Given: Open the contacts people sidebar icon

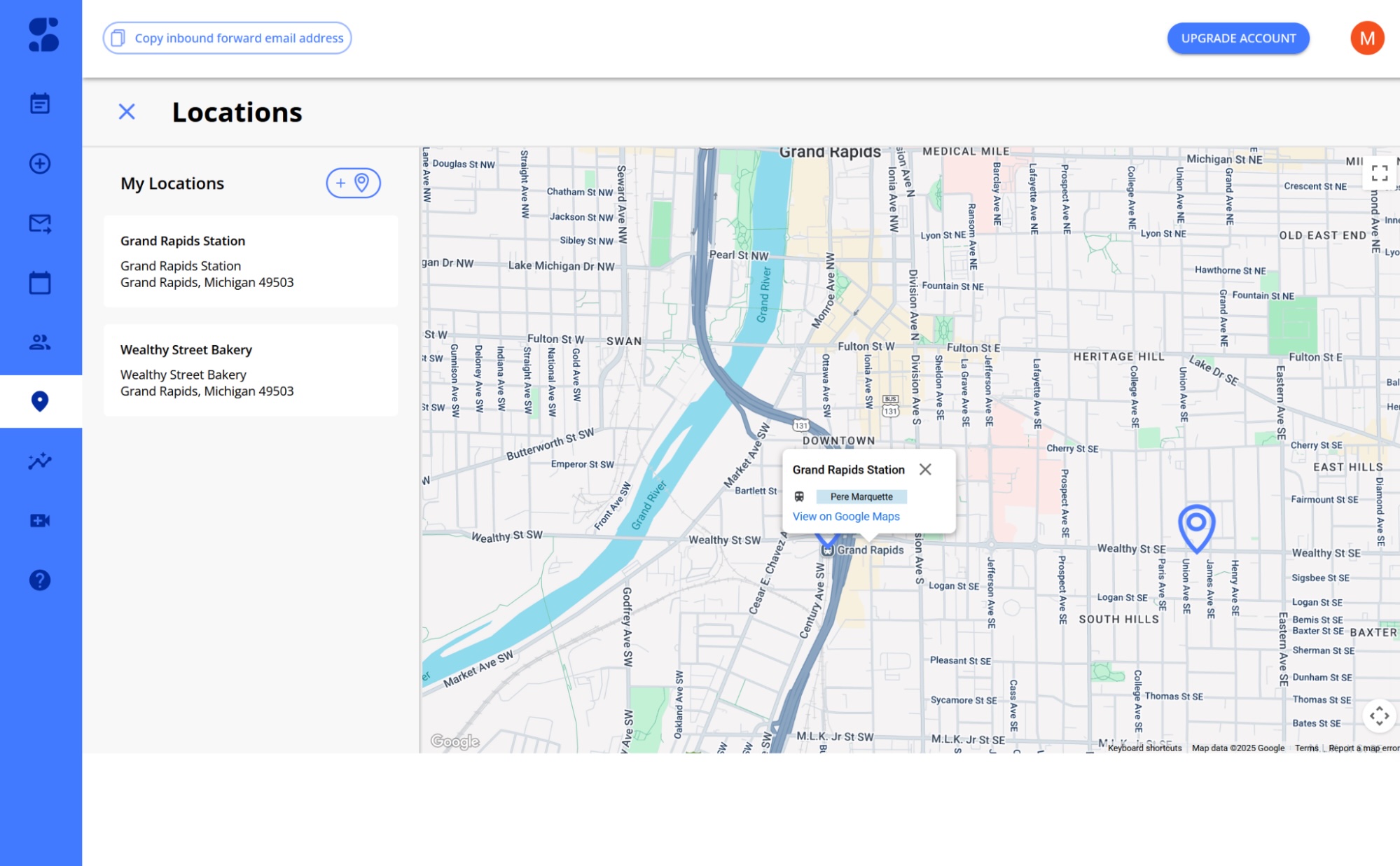Looking at the screenshot, I should click(40, 342).
